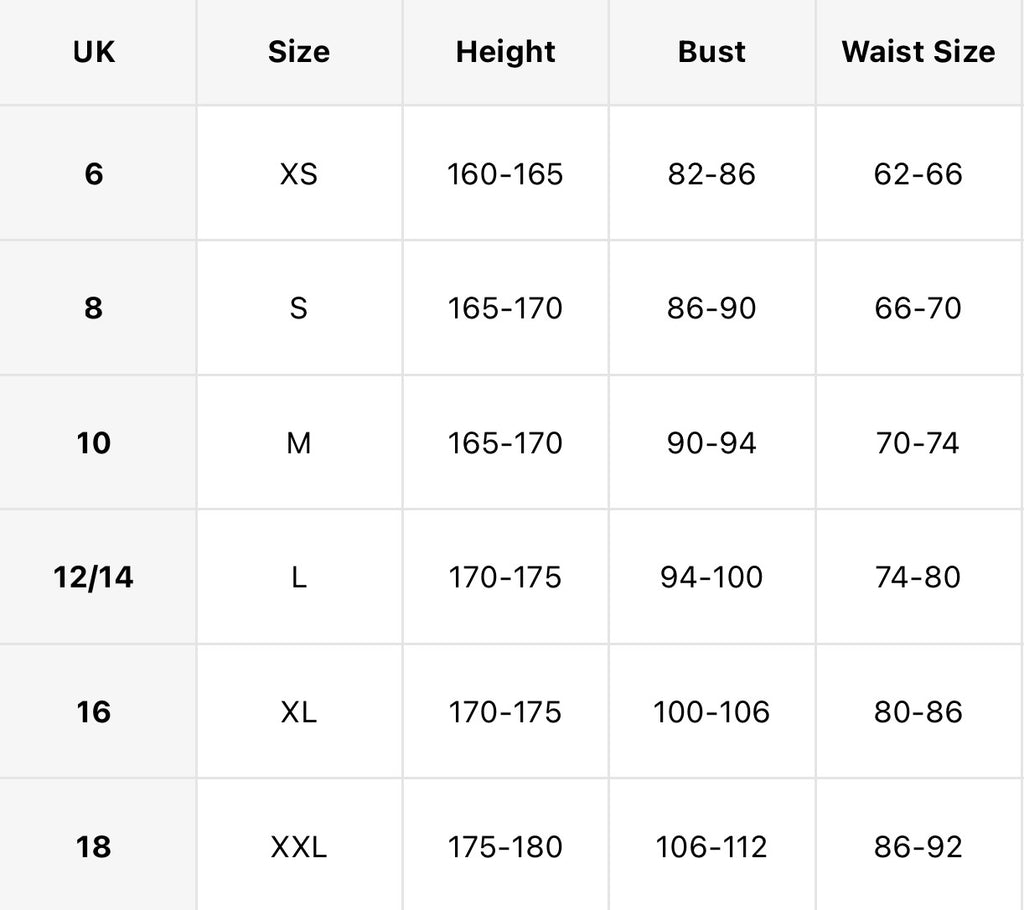The height and width of the screenshot is (910, 1024).
Task: Select the XS size cell
Action: pyautogui.click(x=298, y=174)
